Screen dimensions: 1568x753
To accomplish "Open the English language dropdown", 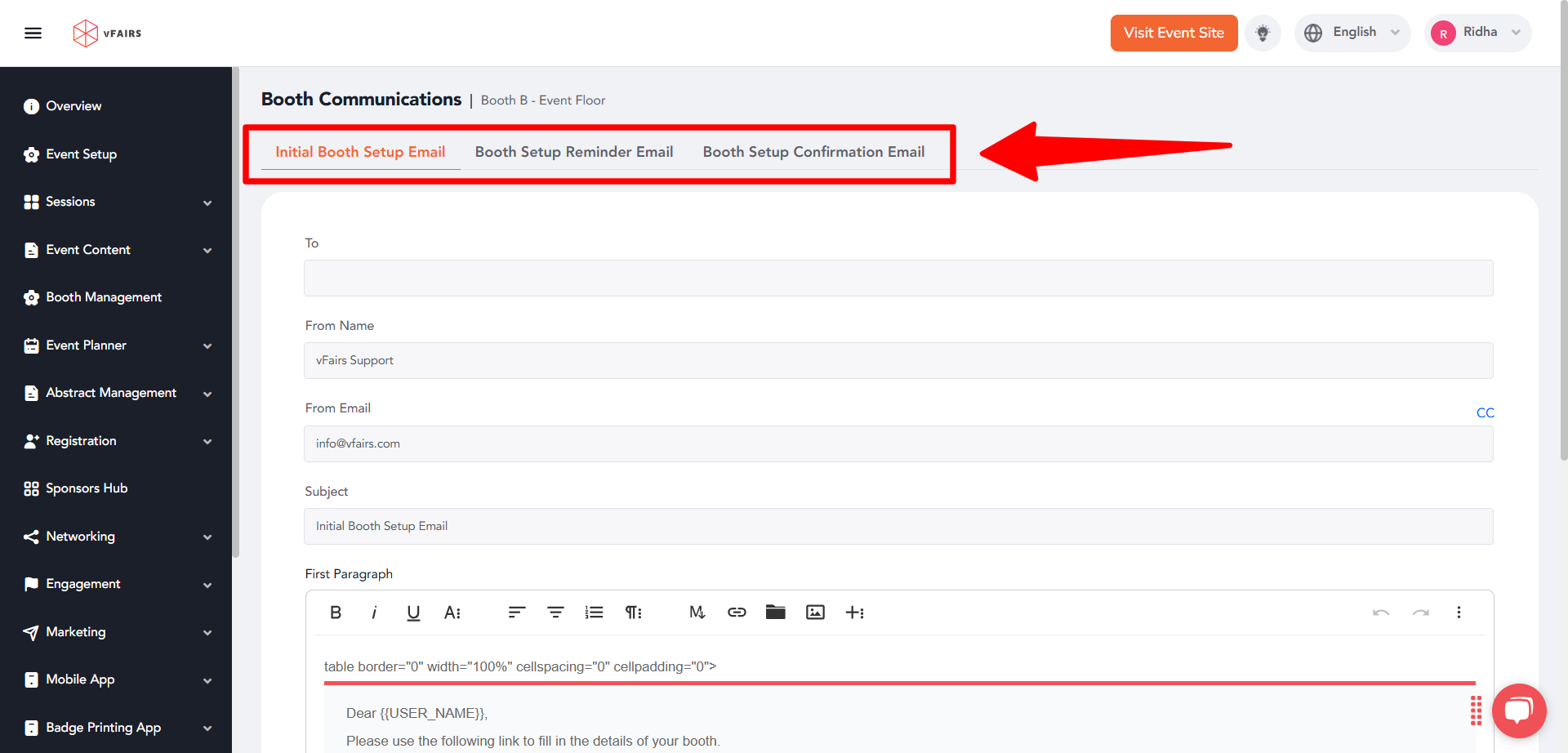I will pyautogui.click(x=1353, y=32).
